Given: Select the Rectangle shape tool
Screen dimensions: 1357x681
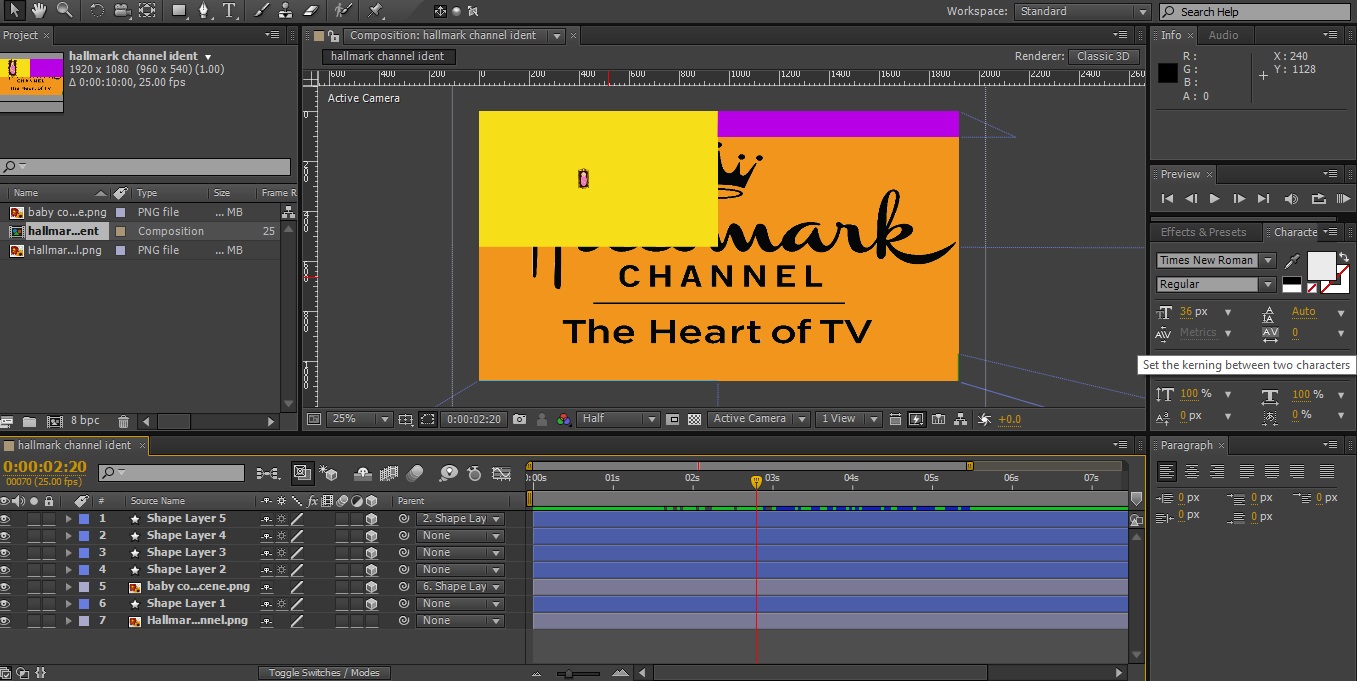Looking at the screenshot, I should (180, 10).
